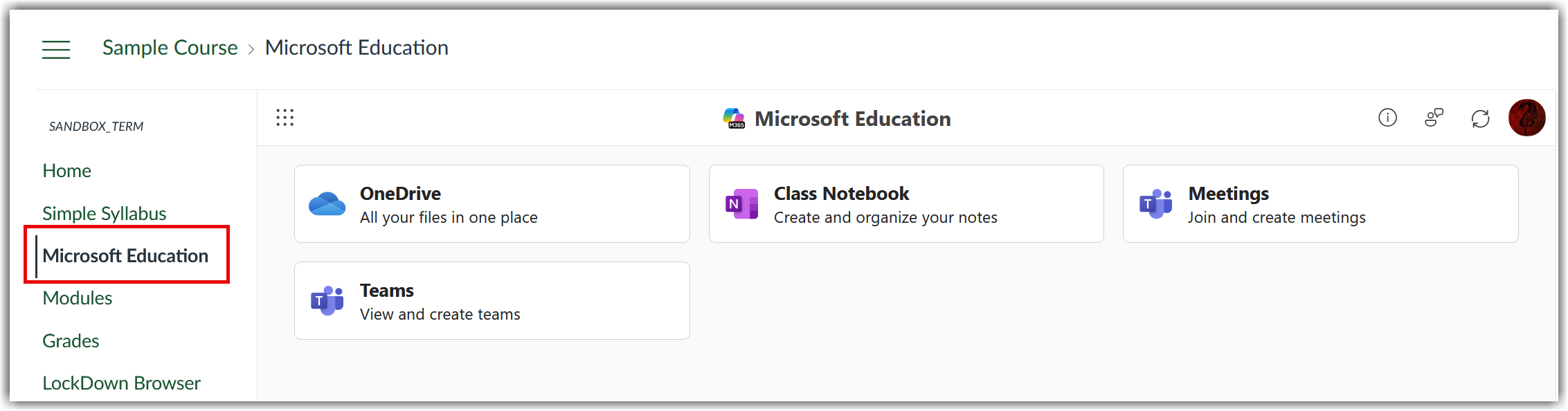
Task: Open the Sample Course breadcrumb link
Action: tap(170, 47)
